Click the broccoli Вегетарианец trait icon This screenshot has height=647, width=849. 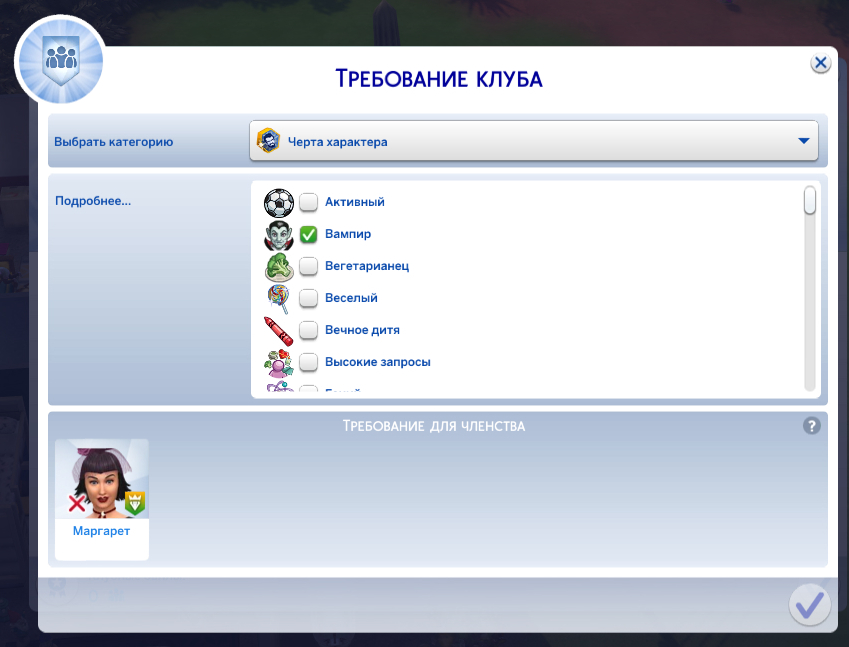(279, 266)
